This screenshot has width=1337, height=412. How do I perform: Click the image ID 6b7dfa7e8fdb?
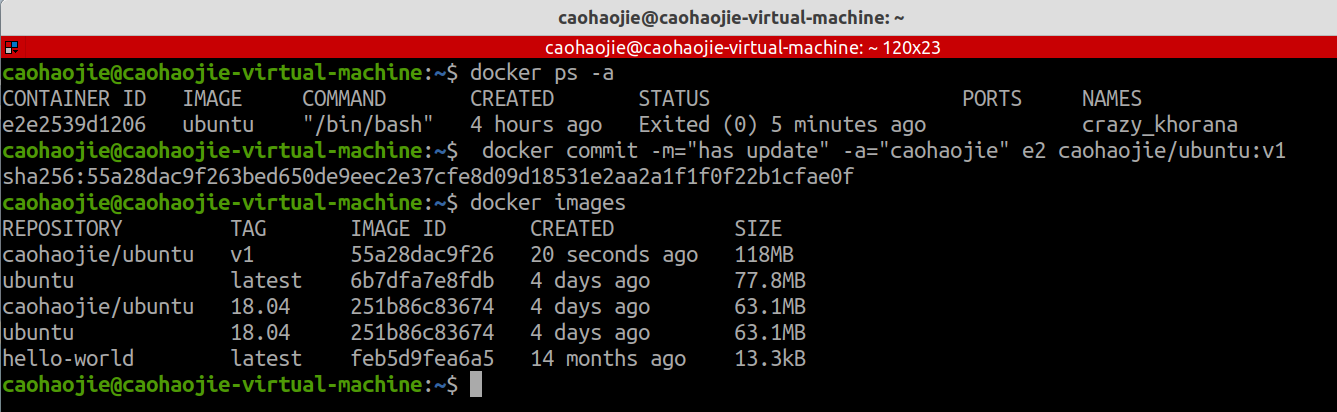pos(422,280)
